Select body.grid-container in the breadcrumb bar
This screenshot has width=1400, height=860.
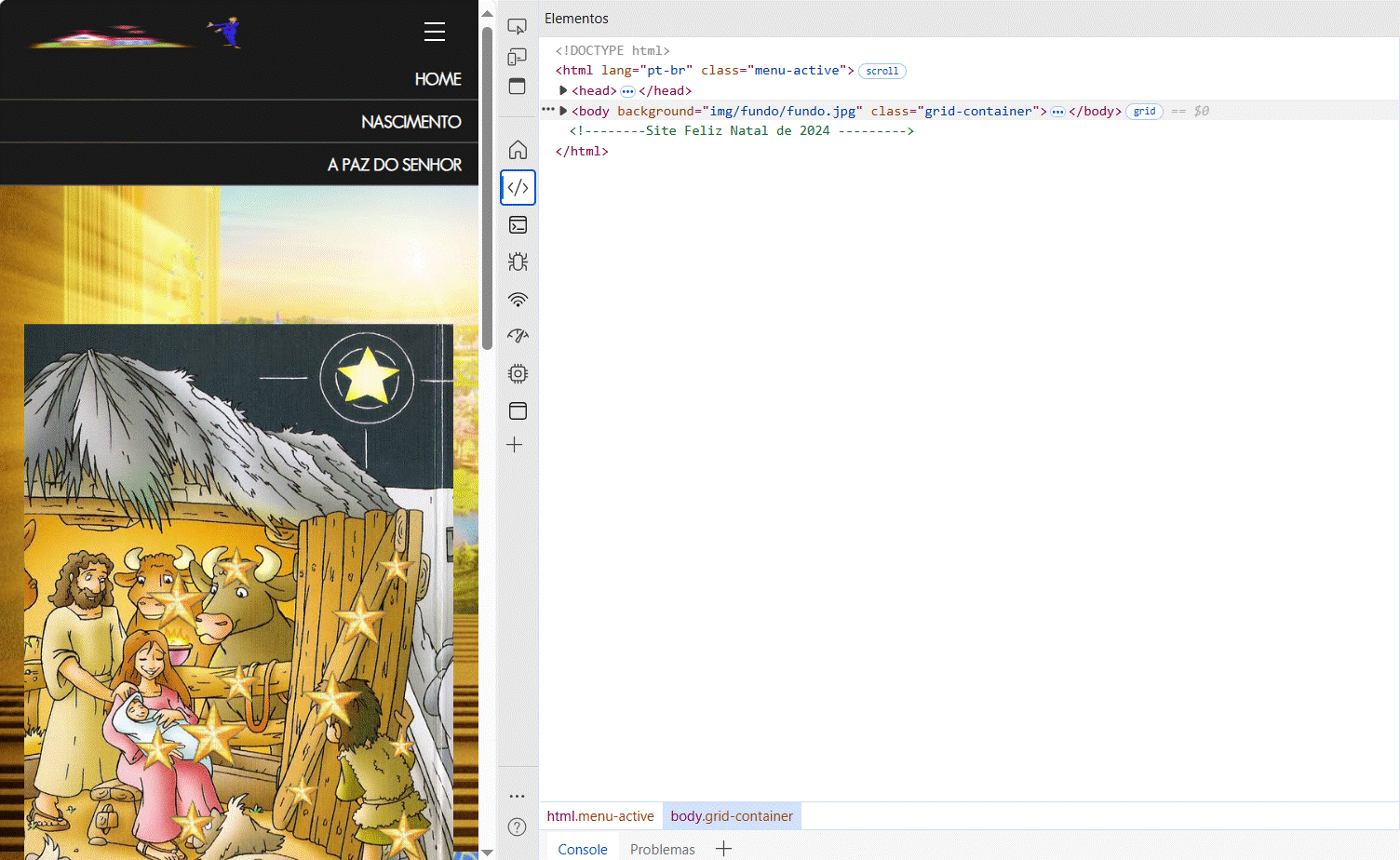click(x=732, y=815)
